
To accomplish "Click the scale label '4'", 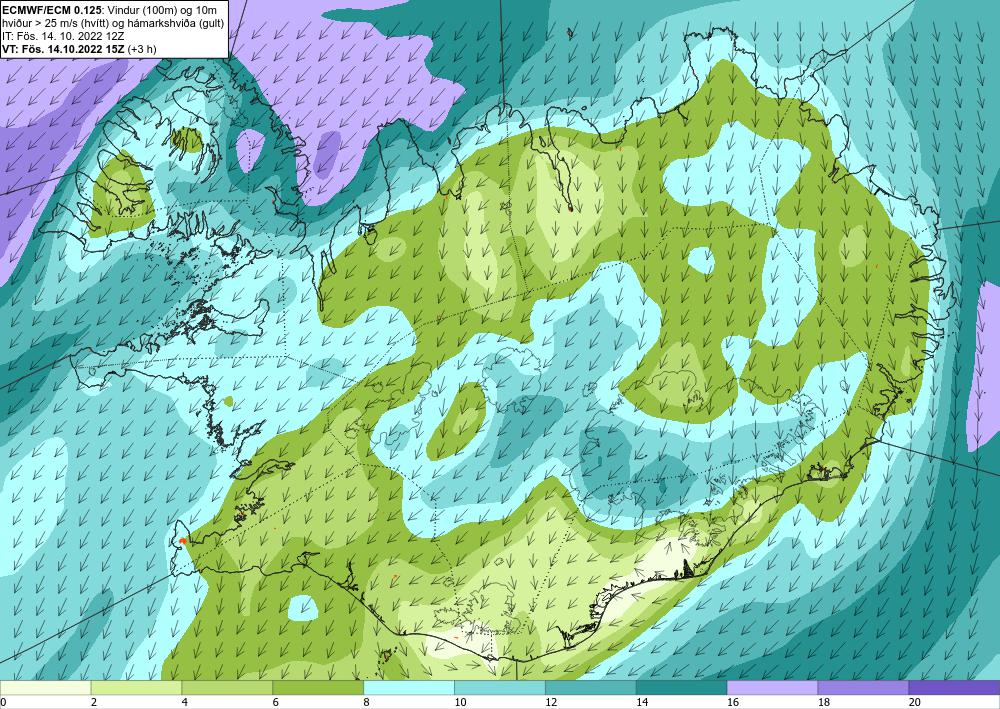I will [185, 703].
